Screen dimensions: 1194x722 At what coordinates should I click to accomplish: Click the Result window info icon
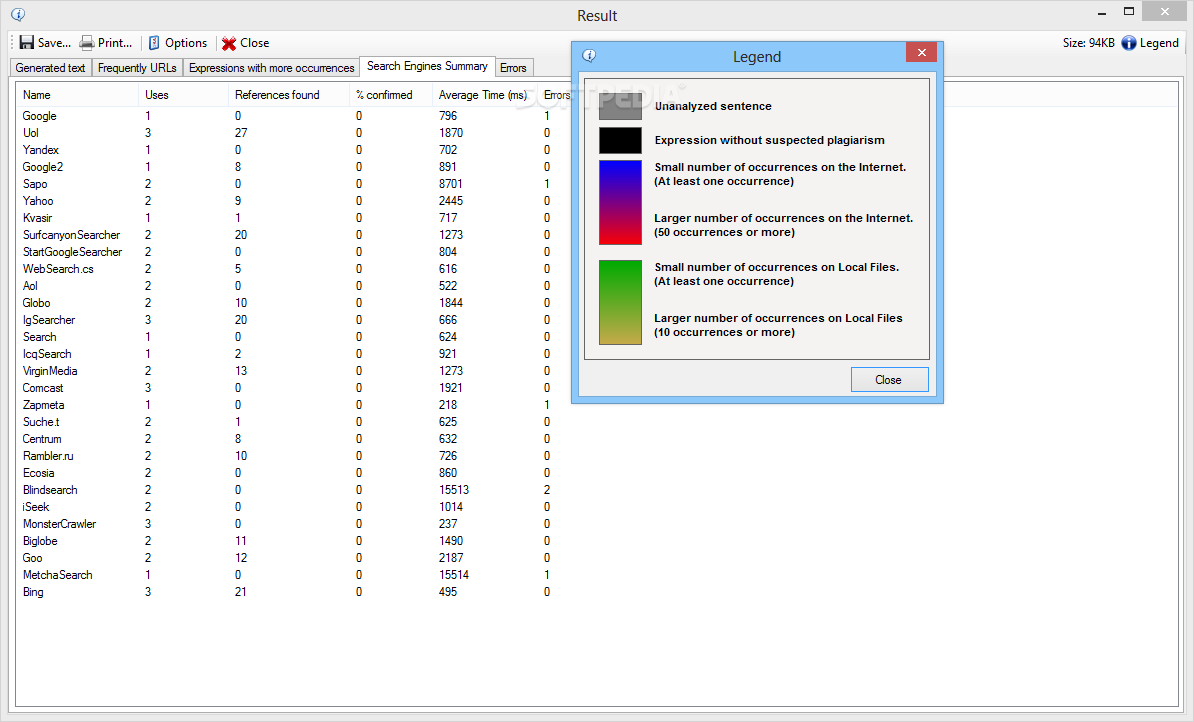pyautogui.click(x=18, y=14)
